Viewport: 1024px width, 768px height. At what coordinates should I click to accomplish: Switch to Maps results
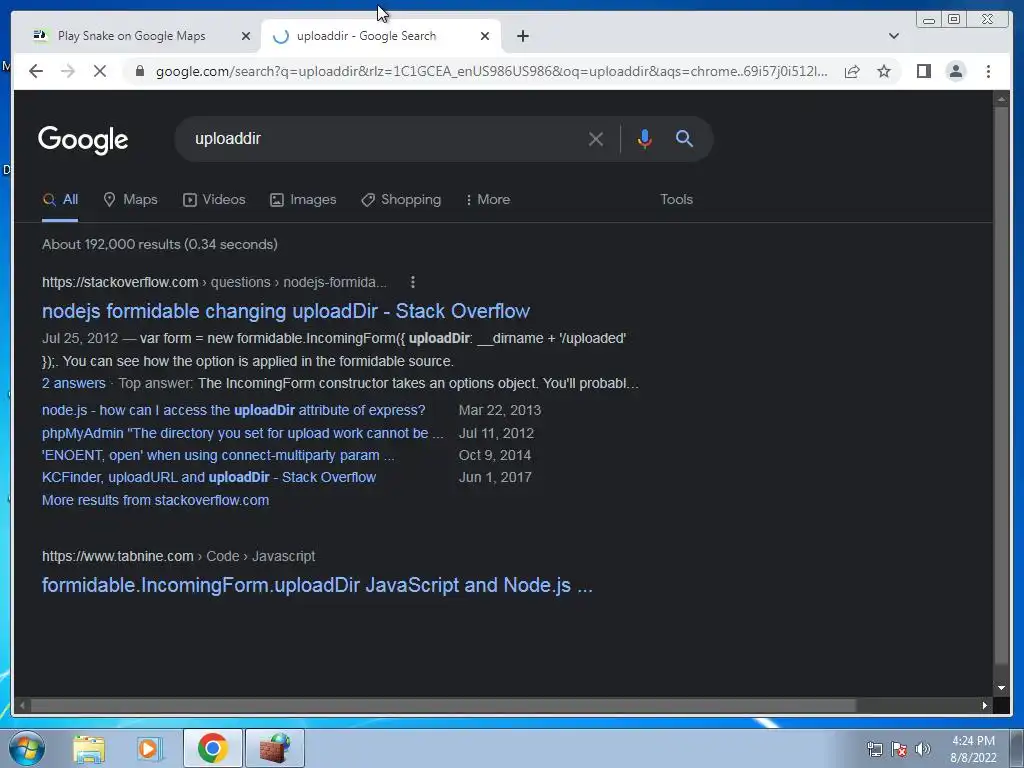131,200
